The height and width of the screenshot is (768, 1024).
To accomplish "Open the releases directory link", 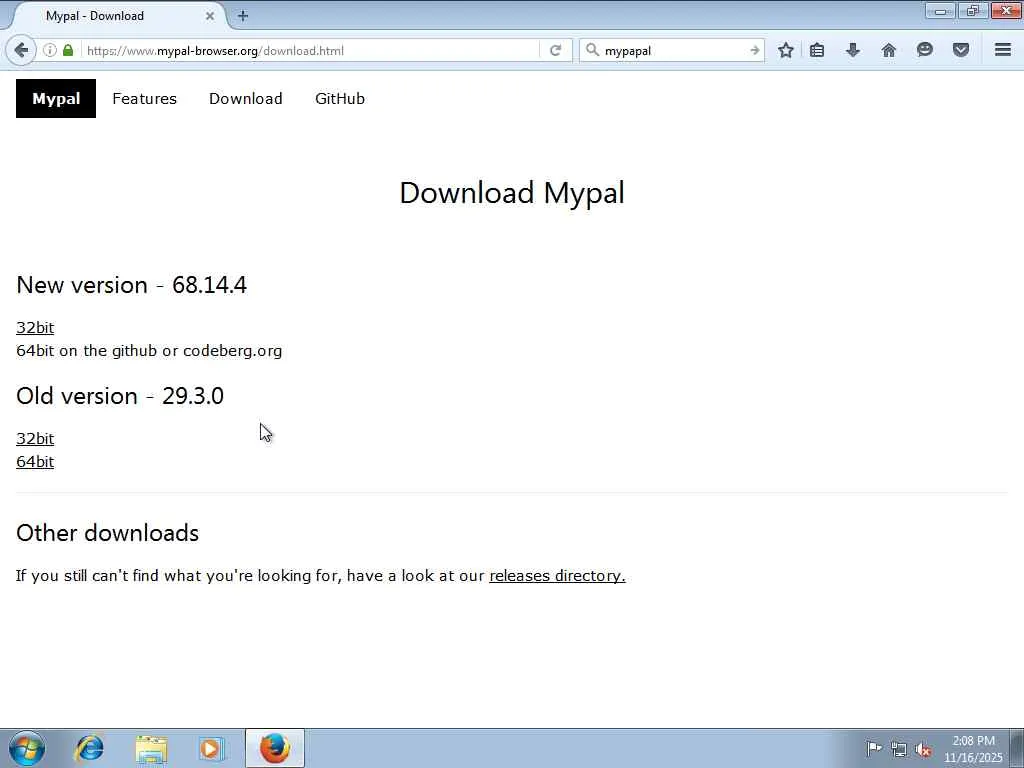I will point(557,575).
